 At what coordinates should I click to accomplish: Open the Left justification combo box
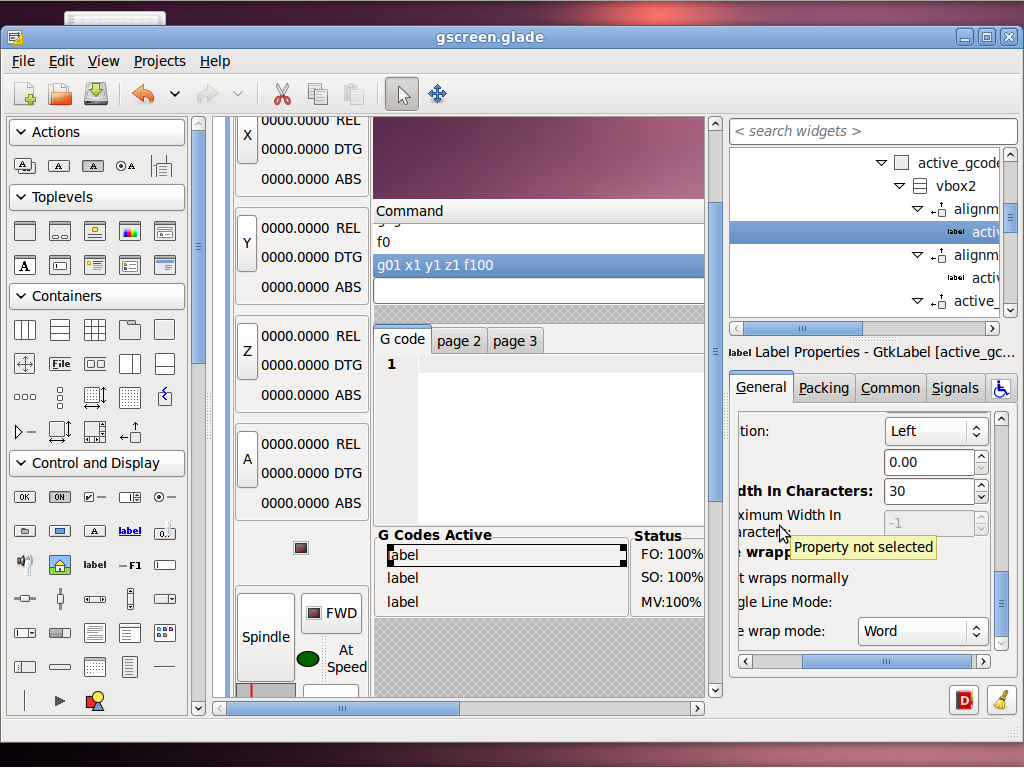[x=936, y=431]
